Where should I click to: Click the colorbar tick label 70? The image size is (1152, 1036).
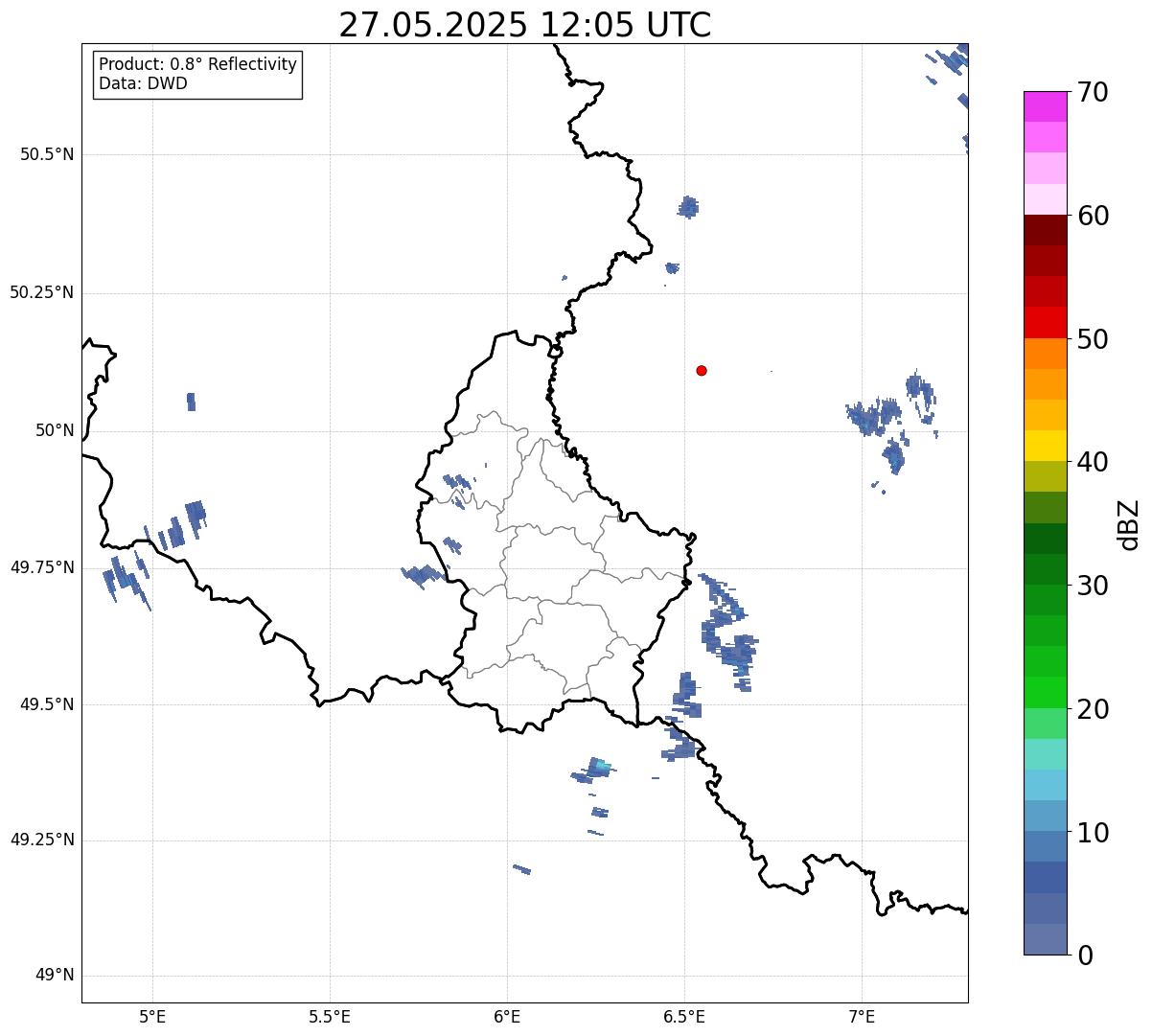(x=1093, y=92)
